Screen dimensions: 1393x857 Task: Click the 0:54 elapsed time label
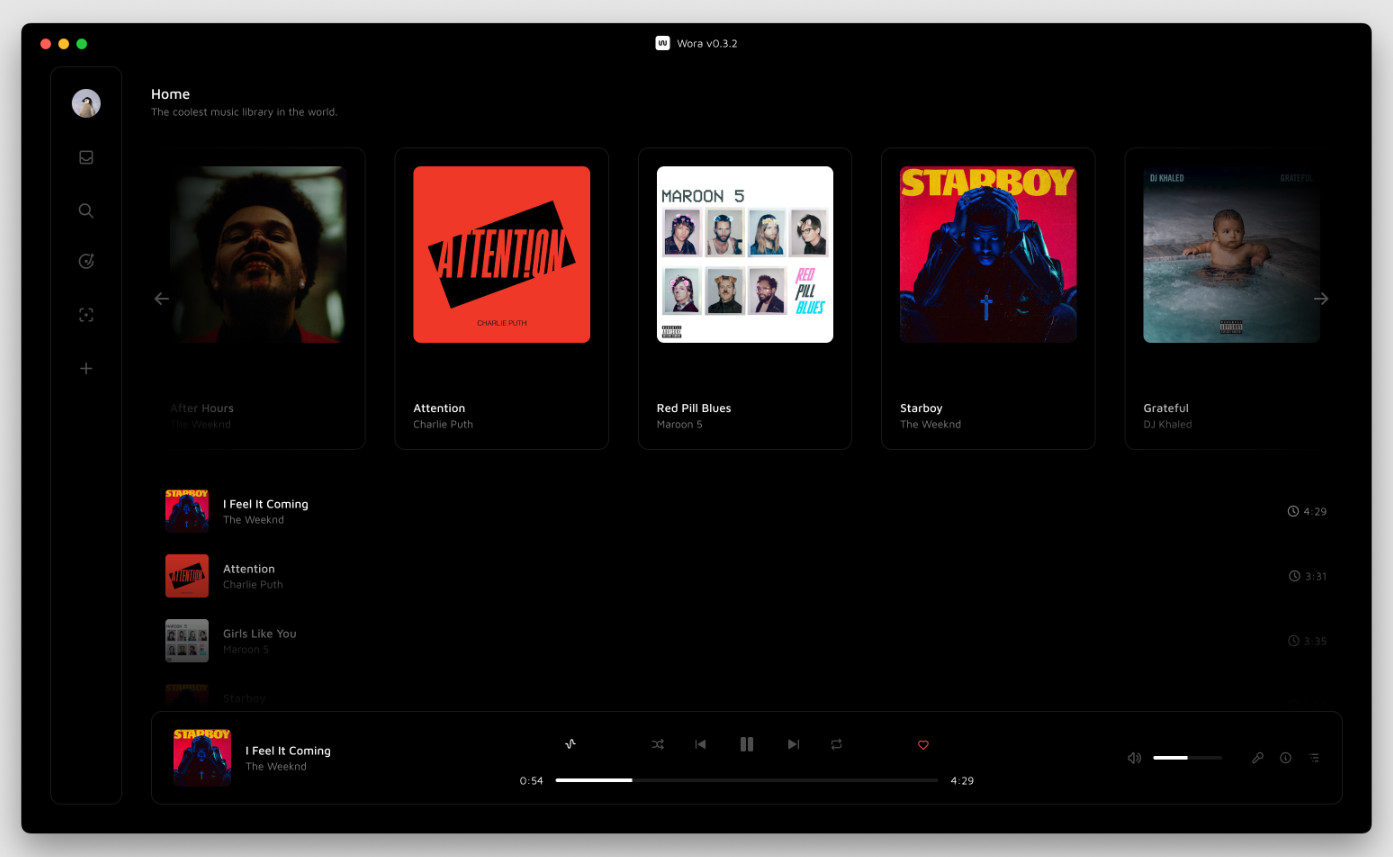pyautogui.click(x=531, y=781)
